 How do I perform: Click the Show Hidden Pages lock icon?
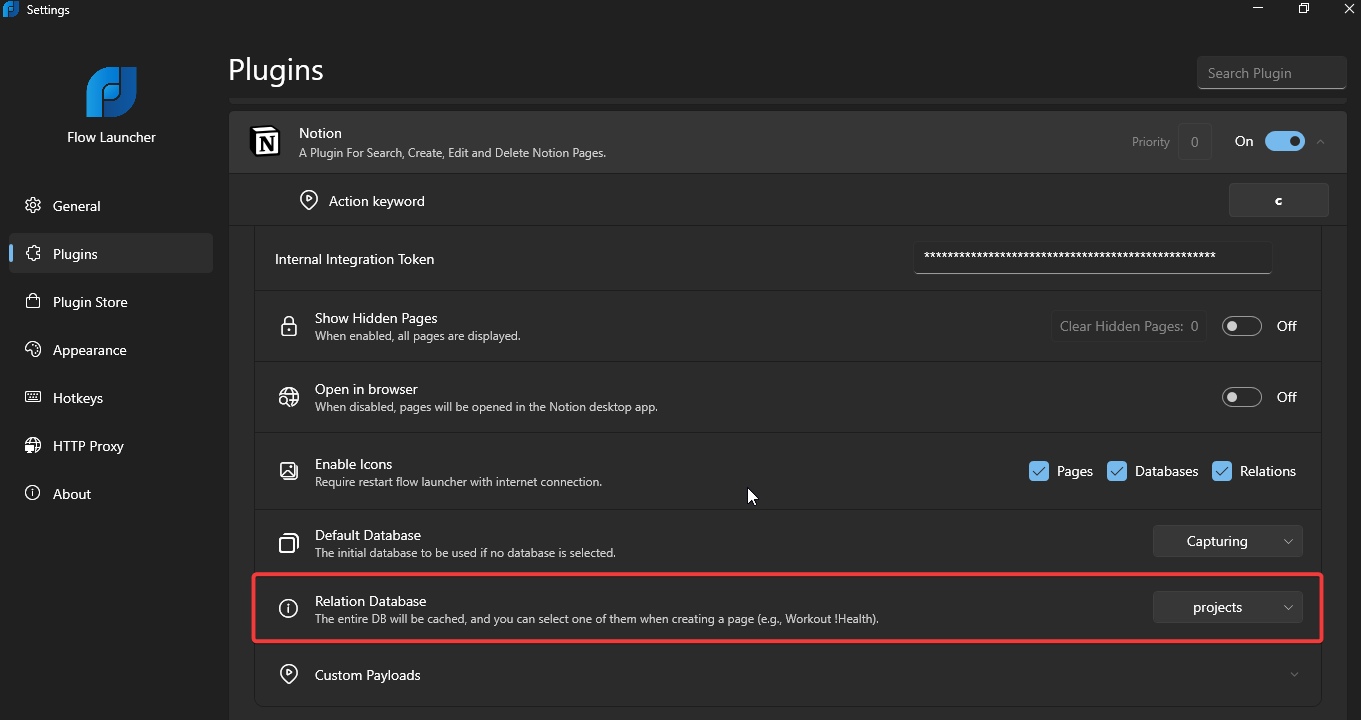pyautogui.click(x=289, y=326)
